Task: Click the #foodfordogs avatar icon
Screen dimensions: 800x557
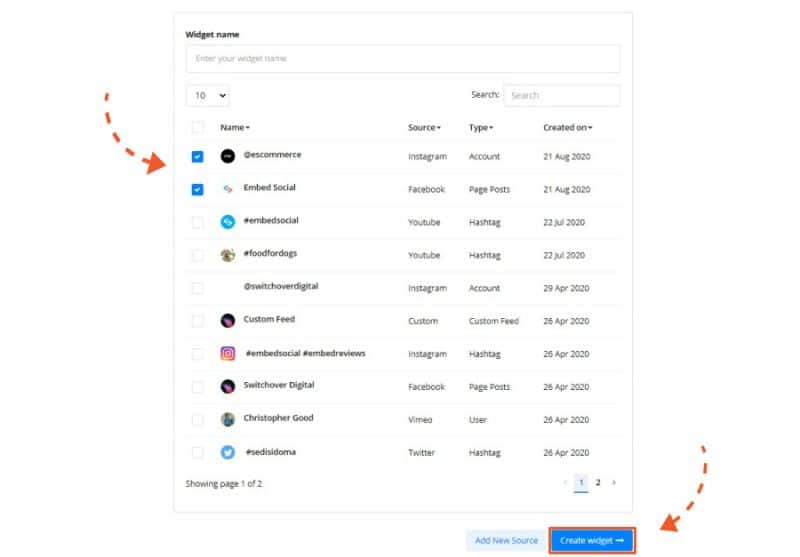Action: click(228, 255)
